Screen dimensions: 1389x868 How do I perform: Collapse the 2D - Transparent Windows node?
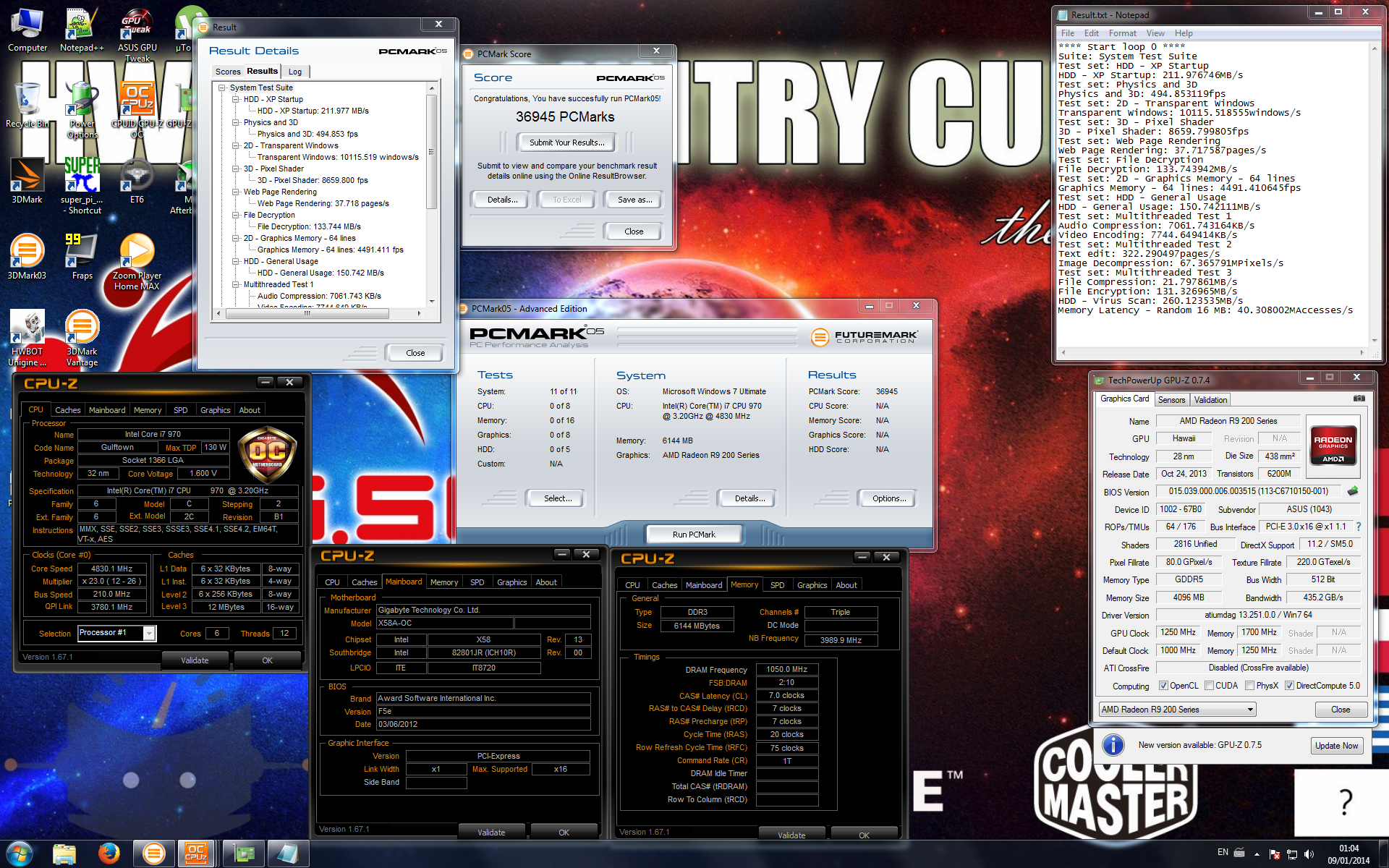tap(236, 145)
